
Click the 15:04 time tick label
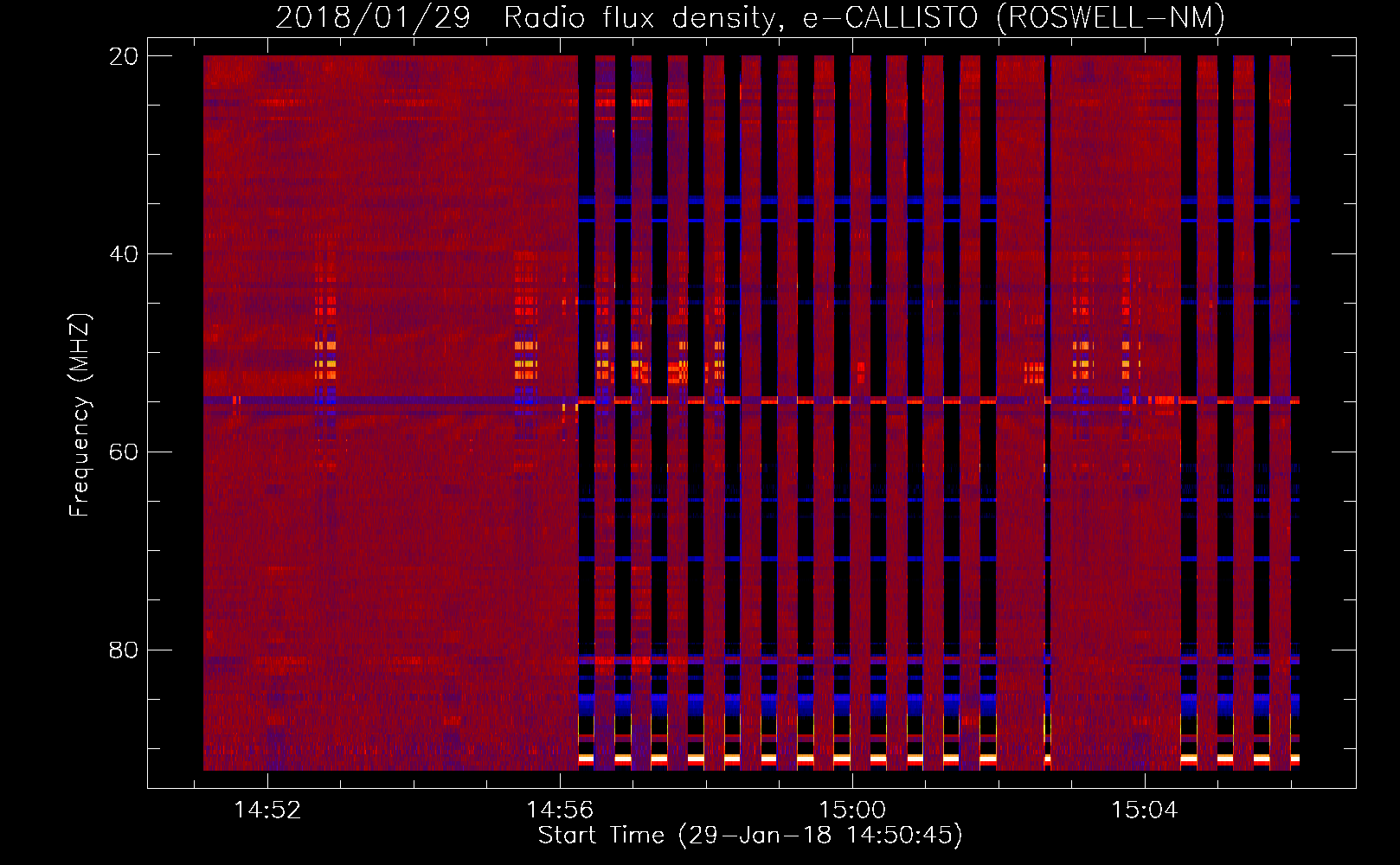click(1145, 811)
